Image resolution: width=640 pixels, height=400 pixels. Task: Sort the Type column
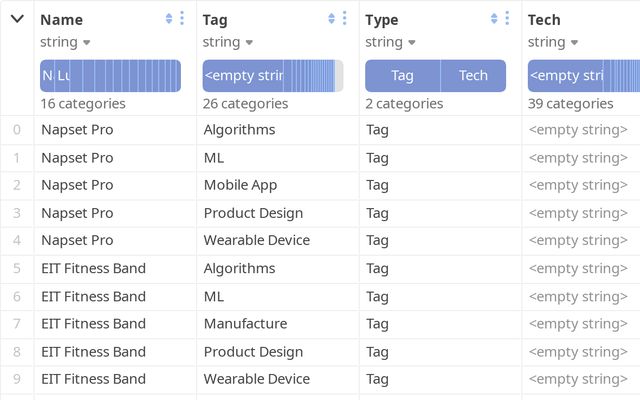point(494,19)
